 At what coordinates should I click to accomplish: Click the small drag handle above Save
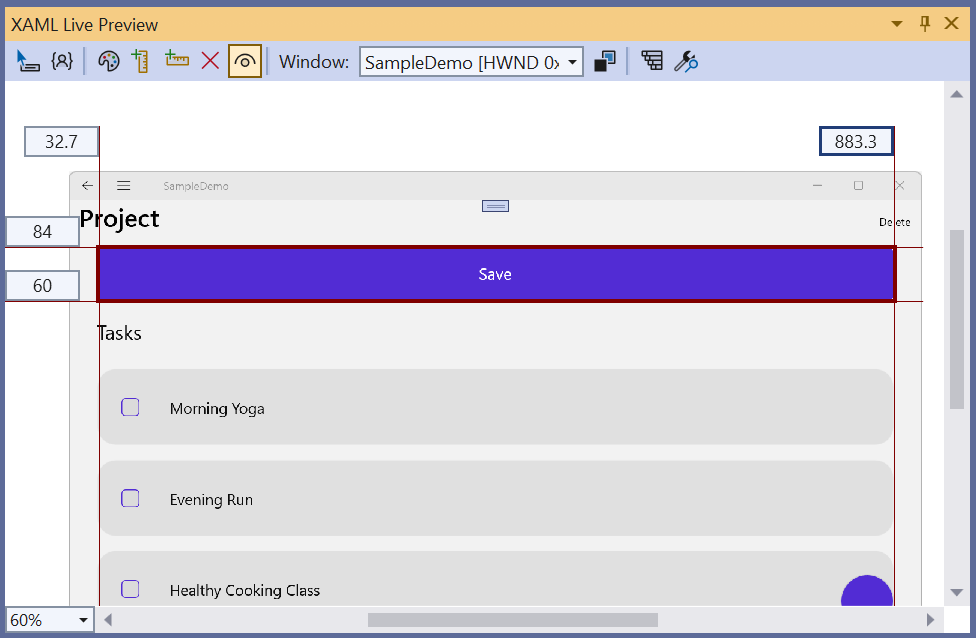tap(495, 206)
